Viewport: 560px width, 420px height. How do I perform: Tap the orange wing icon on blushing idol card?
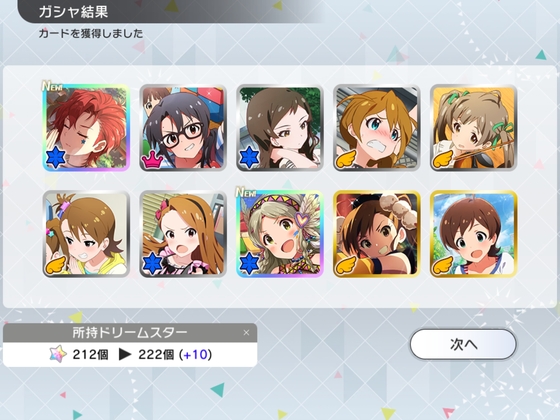[x=346, y=159]
